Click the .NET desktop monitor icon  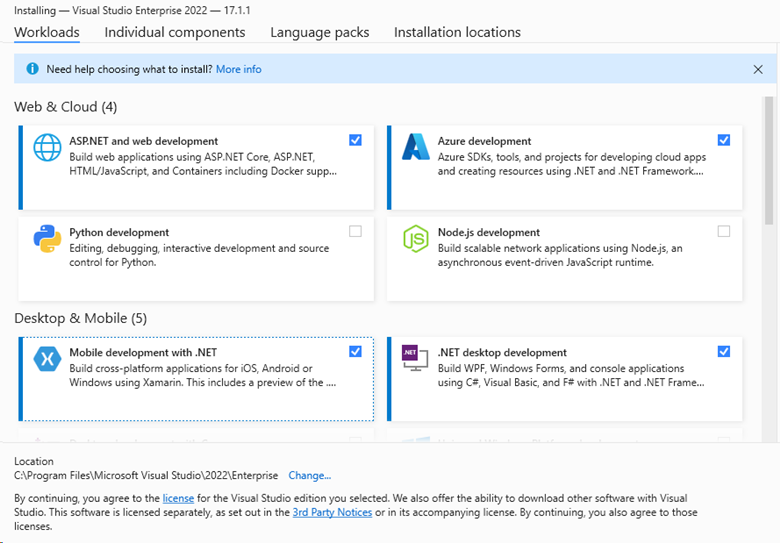point(415,358)
